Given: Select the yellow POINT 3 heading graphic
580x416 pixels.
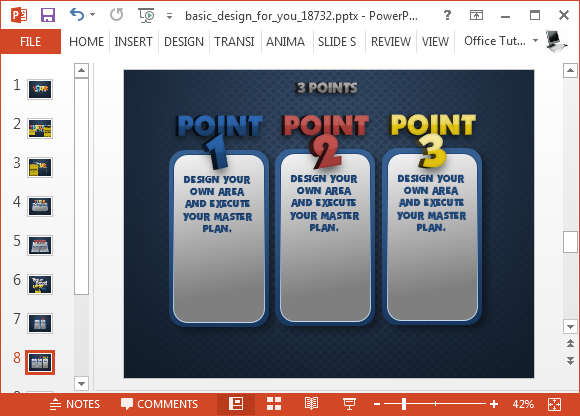Looking at the screenshot, I should point(433,140).
